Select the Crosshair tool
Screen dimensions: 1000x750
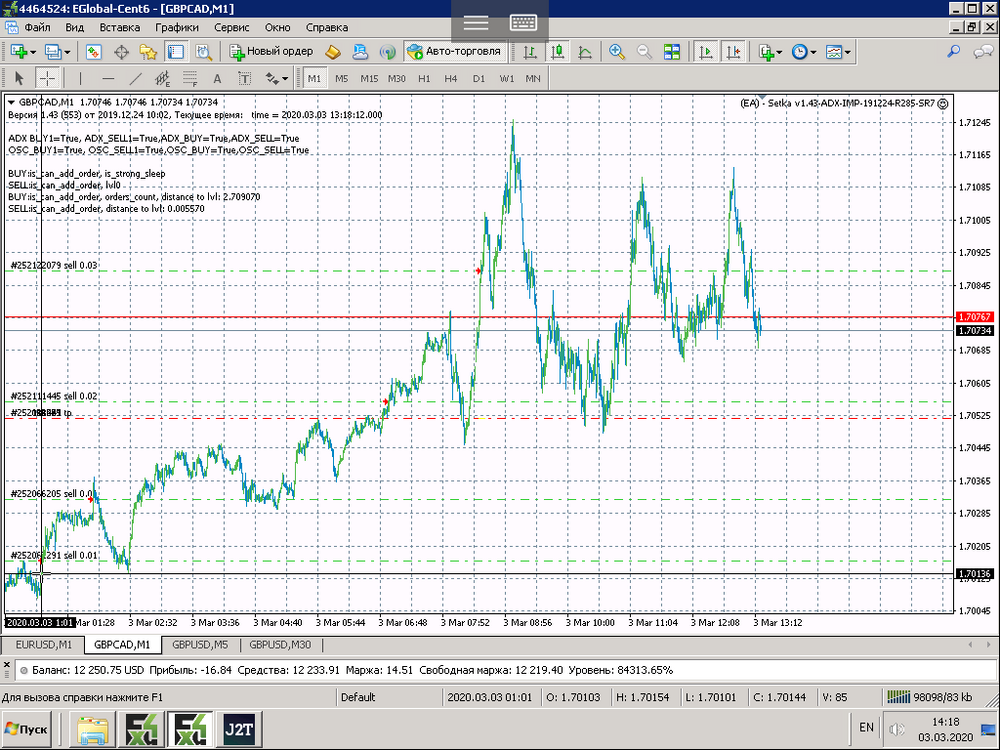click(47, 78)
